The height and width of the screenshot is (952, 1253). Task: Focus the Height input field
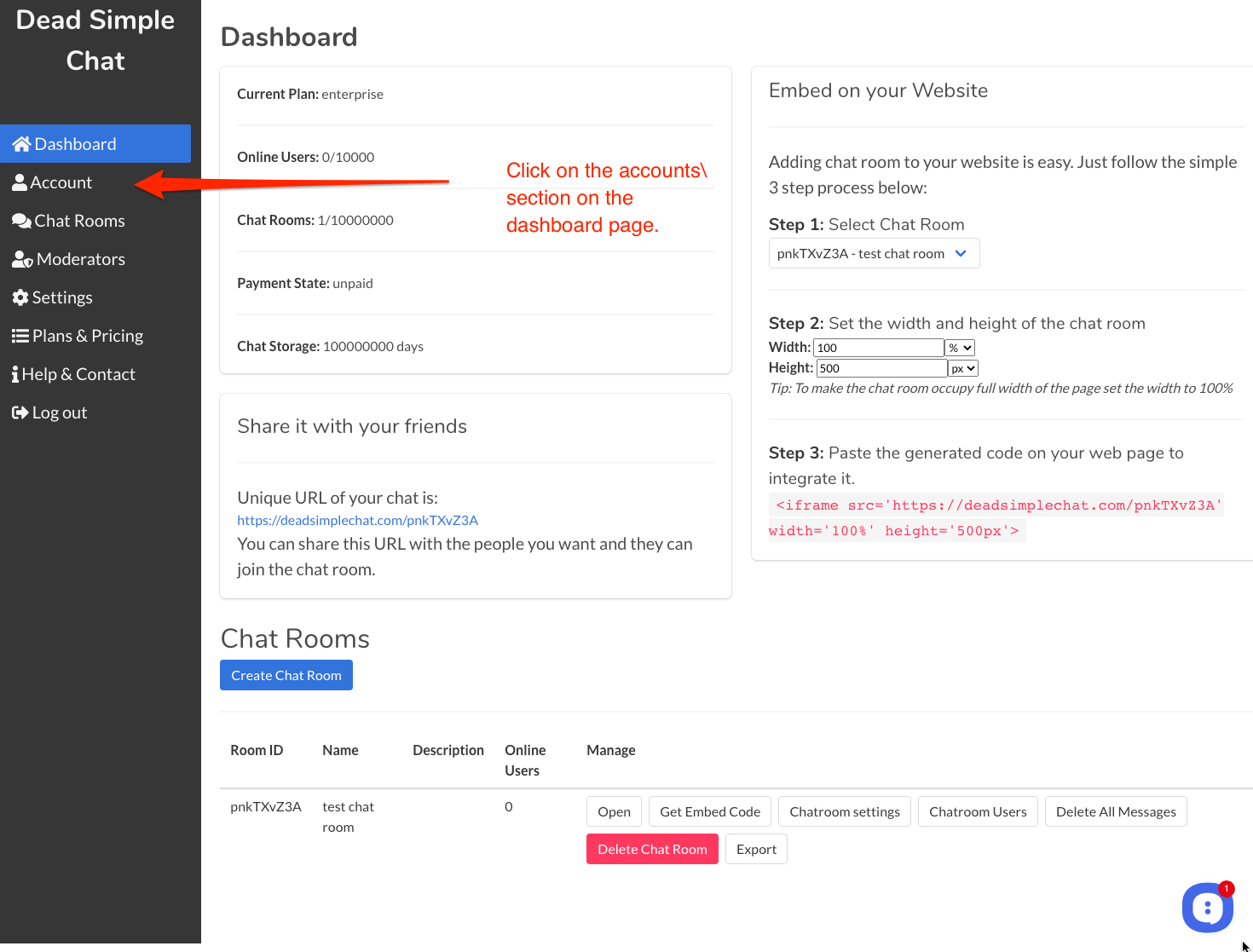(882, 368)
